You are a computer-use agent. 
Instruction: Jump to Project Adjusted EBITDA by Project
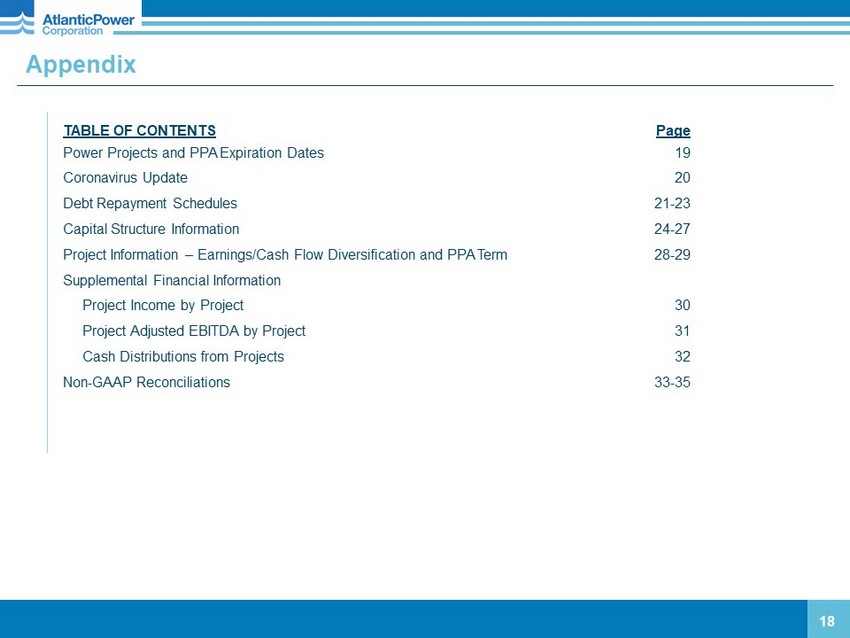point(194,331)
